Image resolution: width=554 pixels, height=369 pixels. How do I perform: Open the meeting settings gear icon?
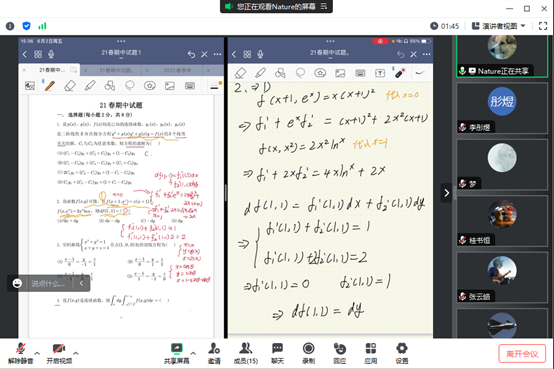402,353
